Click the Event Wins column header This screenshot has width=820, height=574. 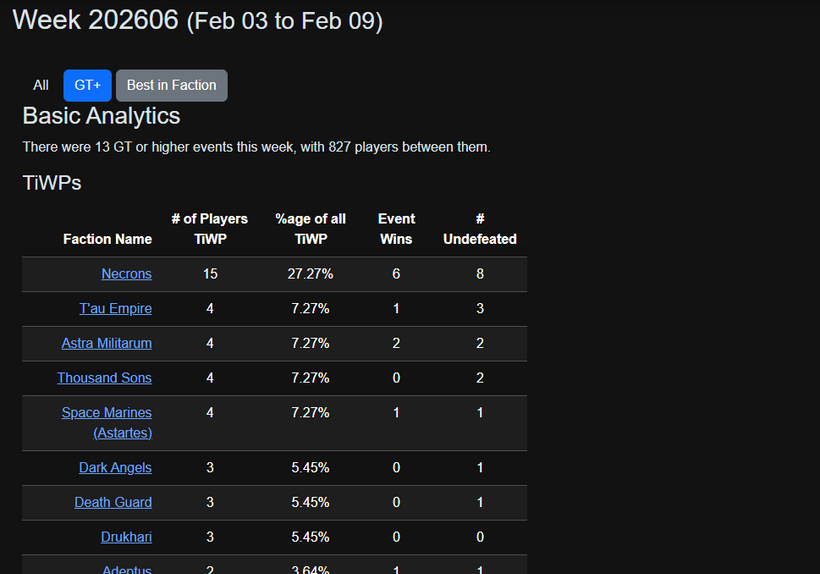(396, 229)
